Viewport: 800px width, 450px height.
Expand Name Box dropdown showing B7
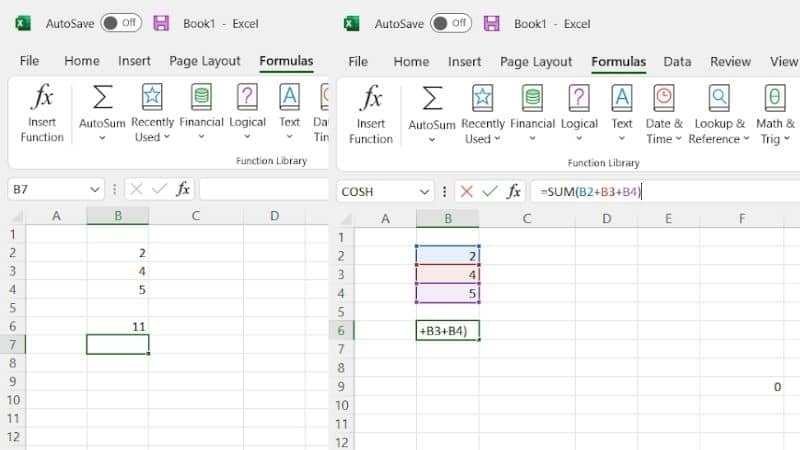point(95,189)
